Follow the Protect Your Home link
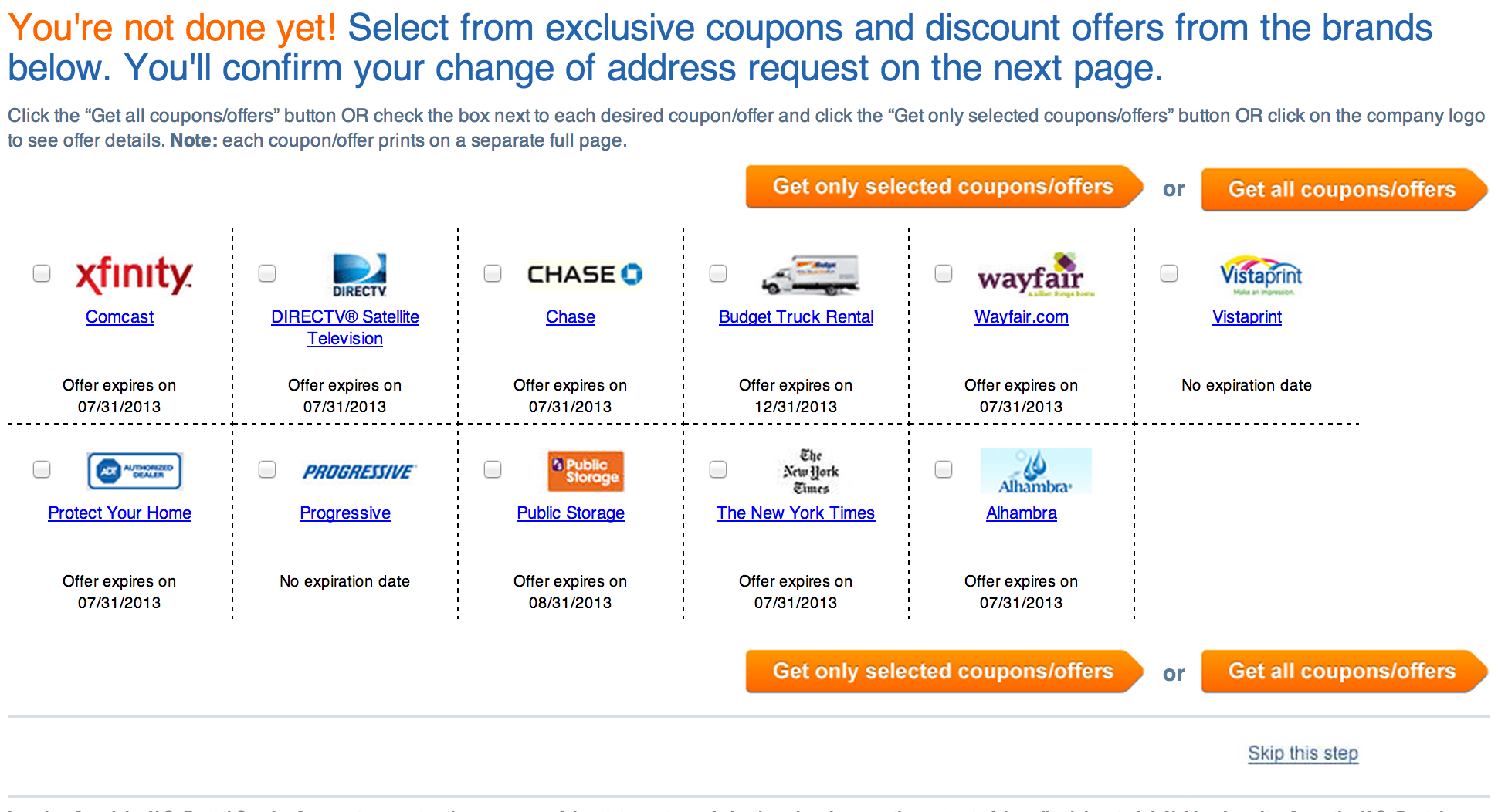This screenshot has height=812, width=1498. click(120, 513)
